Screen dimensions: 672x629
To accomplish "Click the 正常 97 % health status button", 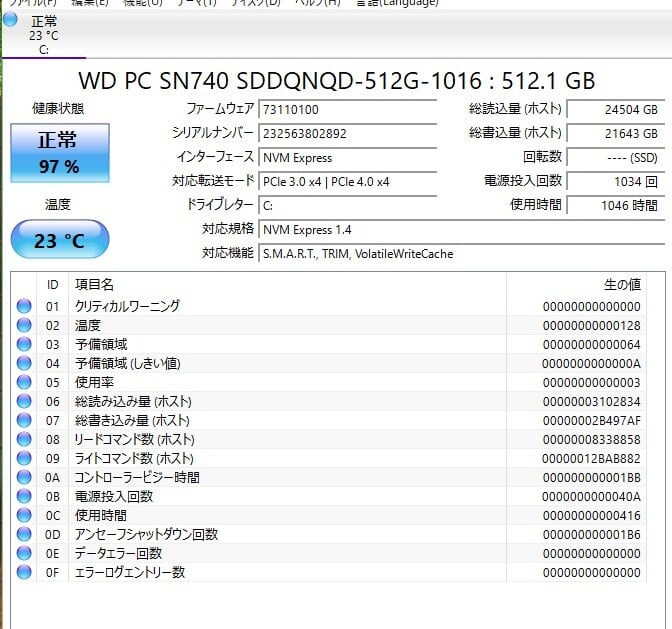I will click(x=59, y=155).
